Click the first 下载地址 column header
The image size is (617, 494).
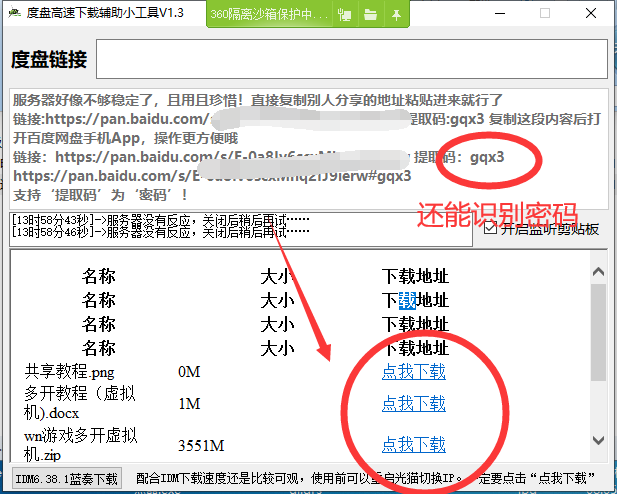415,275
